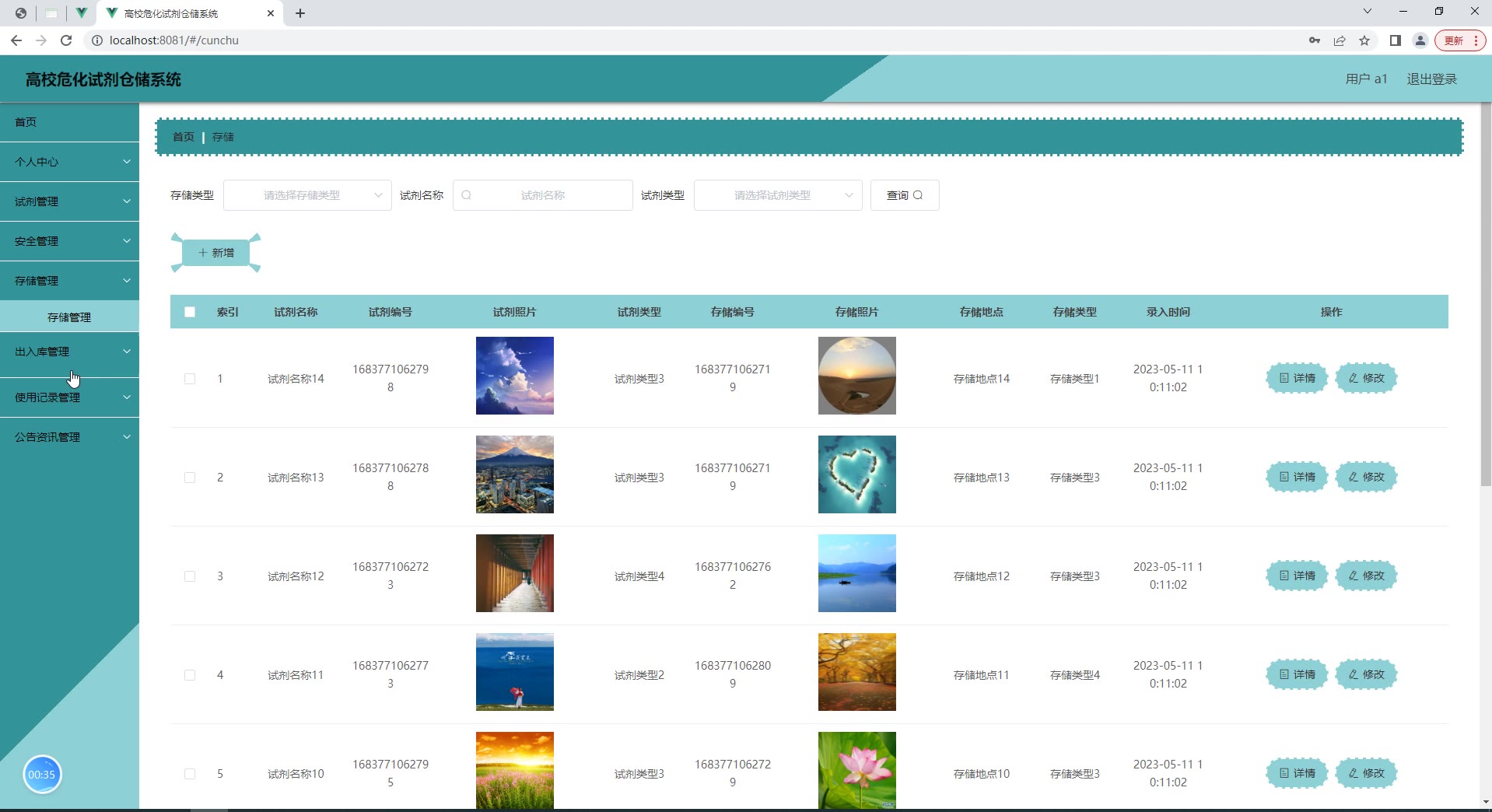This screenshot has width=1492, height=812.
Task: Open the 存储照片 thumbnail for 试剂名称14
Action: tap(857, 376)
